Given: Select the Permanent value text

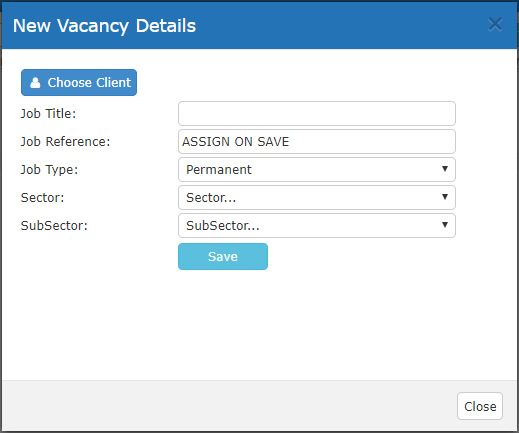Looking at the screenshot, I should coord(219,170).
